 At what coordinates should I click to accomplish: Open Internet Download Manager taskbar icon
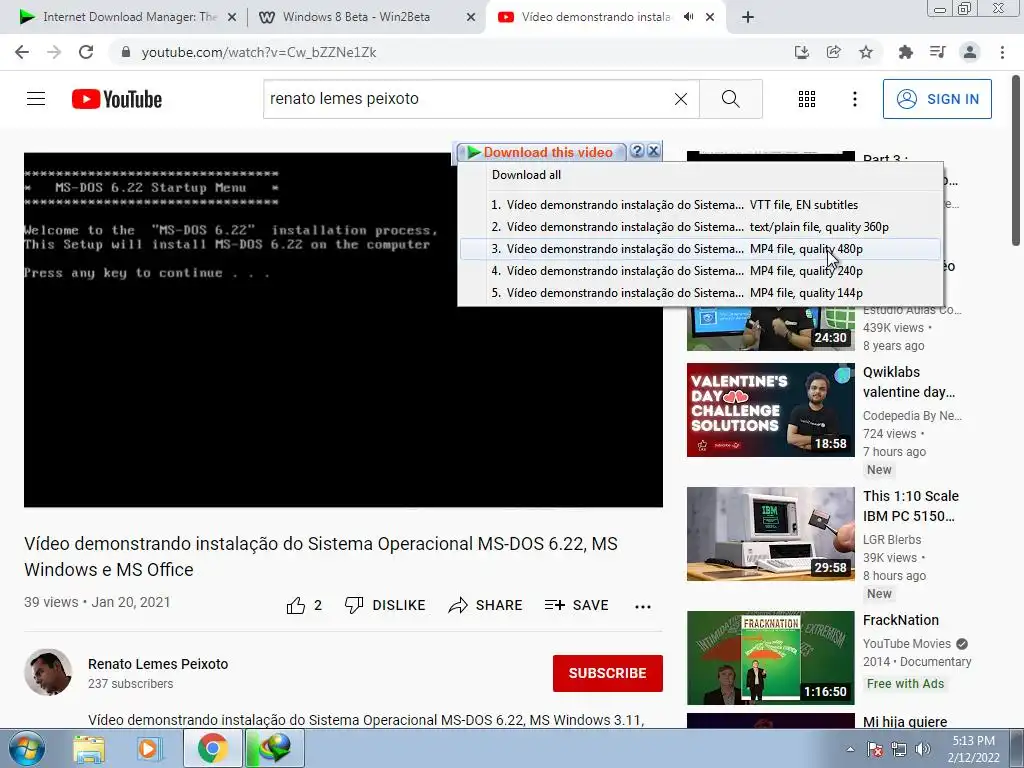coord(274,749)
